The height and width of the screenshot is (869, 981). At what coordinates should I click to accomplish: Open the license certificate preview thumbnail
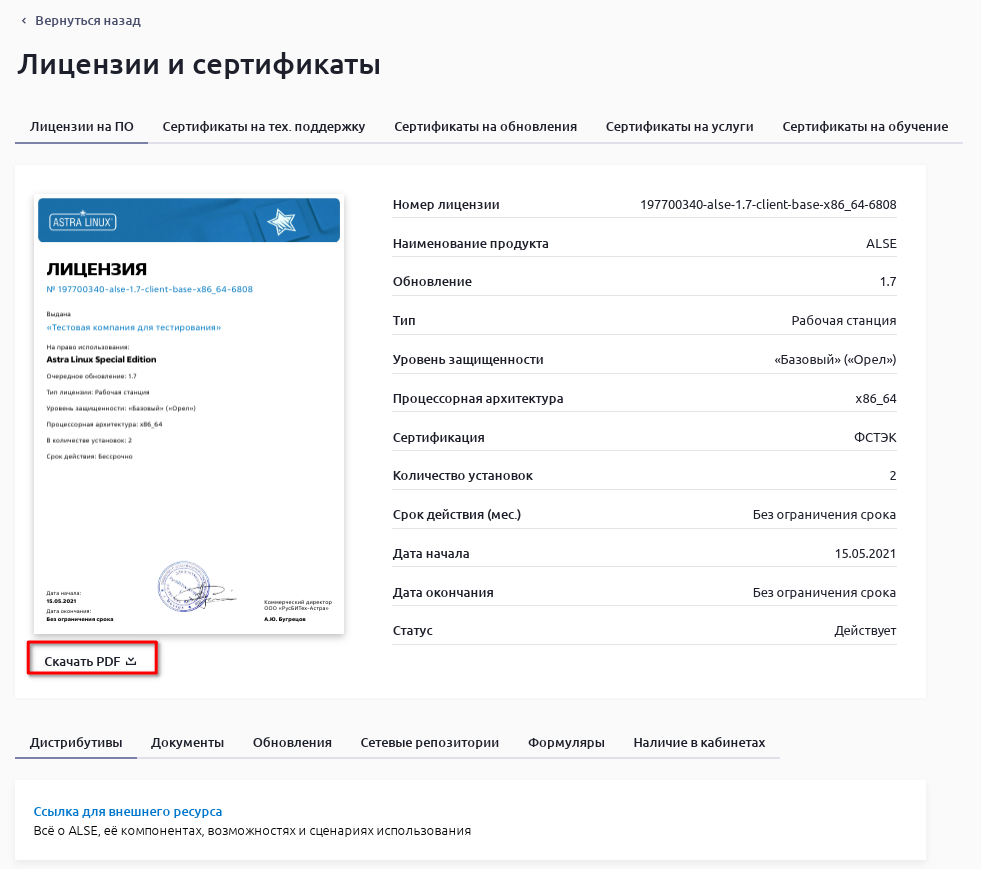(x=189, y=414)
